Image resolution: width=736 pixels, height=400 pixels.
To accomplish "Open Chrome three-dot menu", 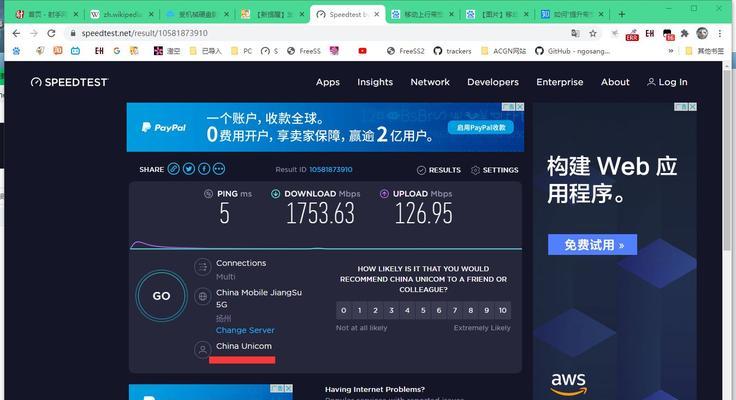I will pos(720,33).
